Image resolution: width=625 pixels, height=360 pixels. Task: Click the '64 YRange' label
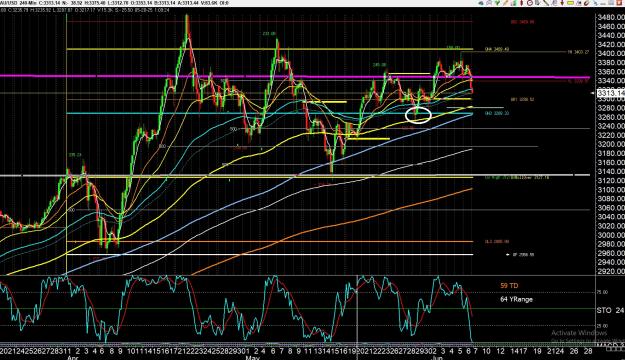tap(516, 299)
